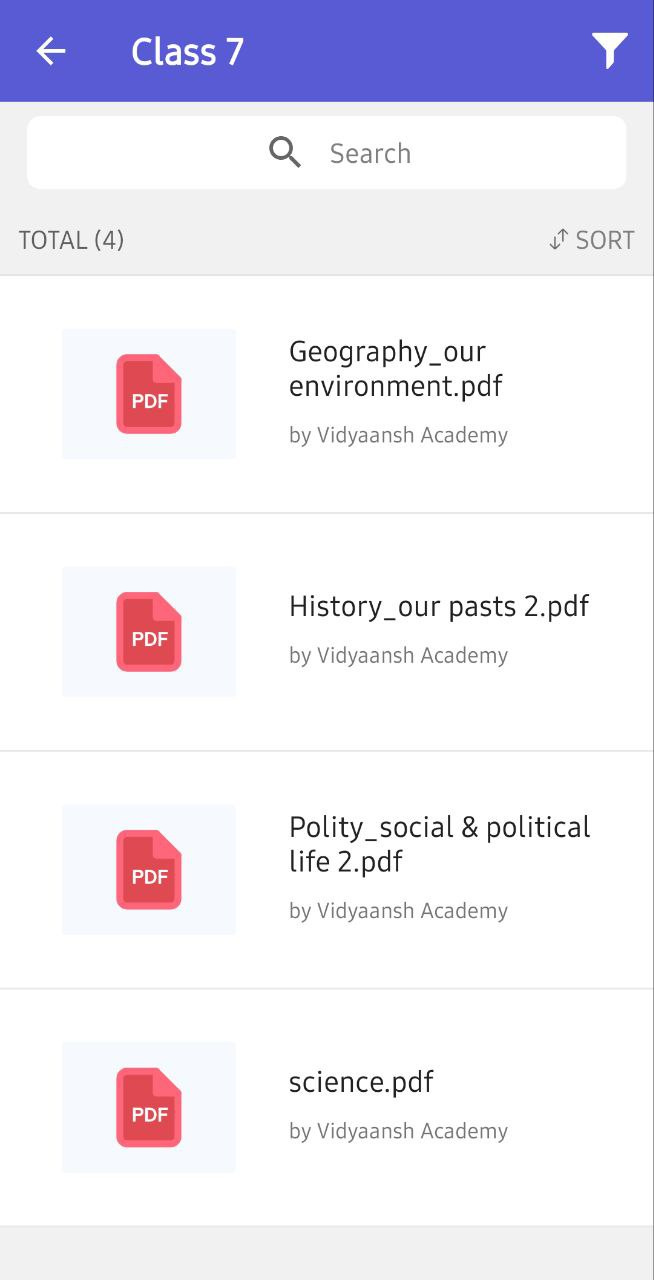Tap author under Geography file
Image resolution: width=654 pixels, height=1280 pixels.
[x=398, y=435]
